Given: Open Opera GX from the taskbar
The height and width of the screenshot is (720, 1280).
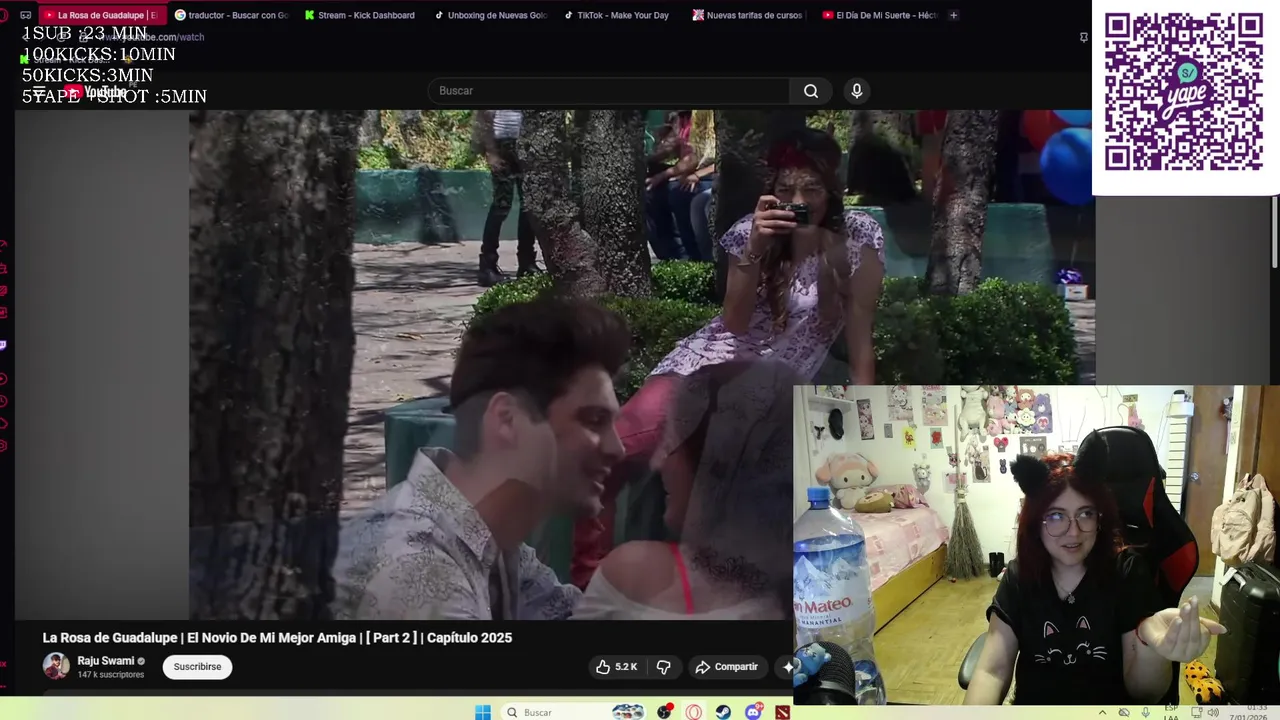Looking at the screenshot, I should tap(694, 712).
